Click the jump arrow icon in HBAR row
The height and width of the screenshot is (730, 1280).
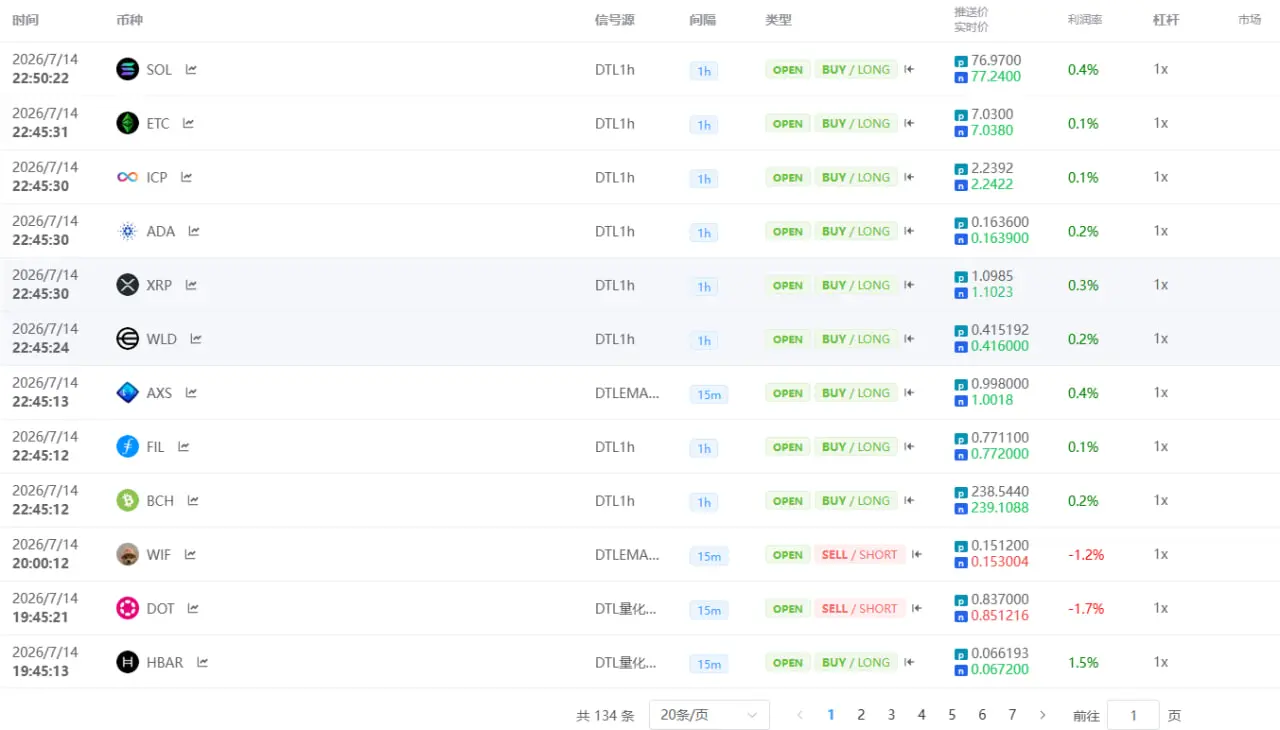click(x=909, y=662)
